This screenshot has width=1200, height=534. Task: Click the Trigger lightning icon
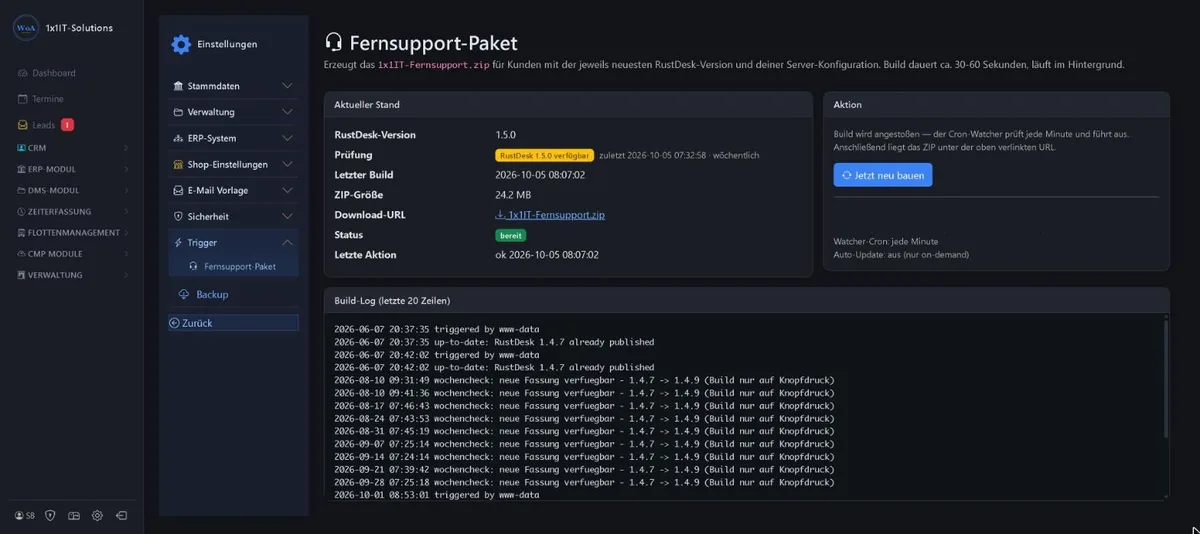178,242
